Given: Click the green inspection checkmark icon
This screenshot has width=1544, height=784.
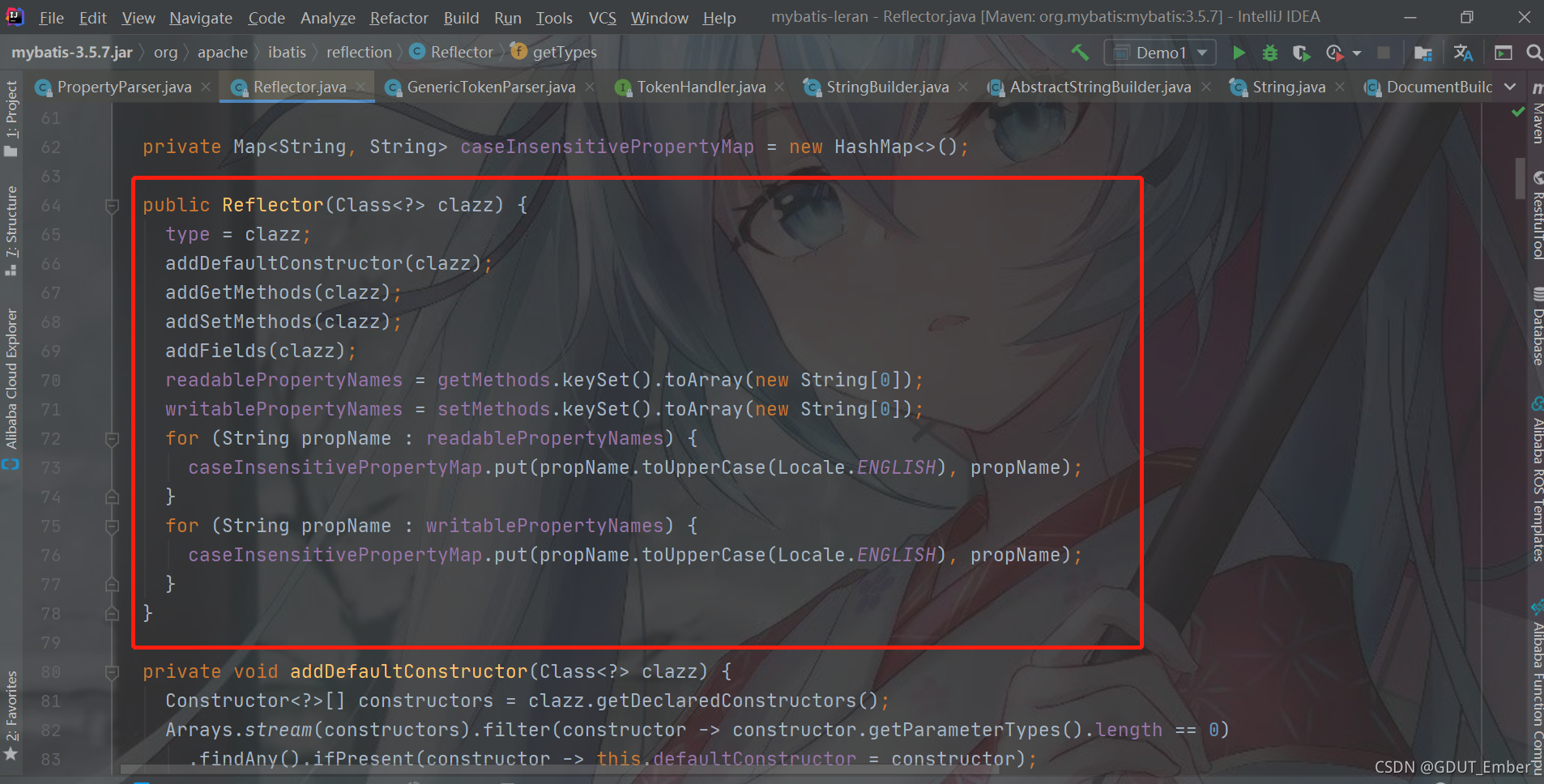Looking at the screenshot, I should tap(1518, 112).
